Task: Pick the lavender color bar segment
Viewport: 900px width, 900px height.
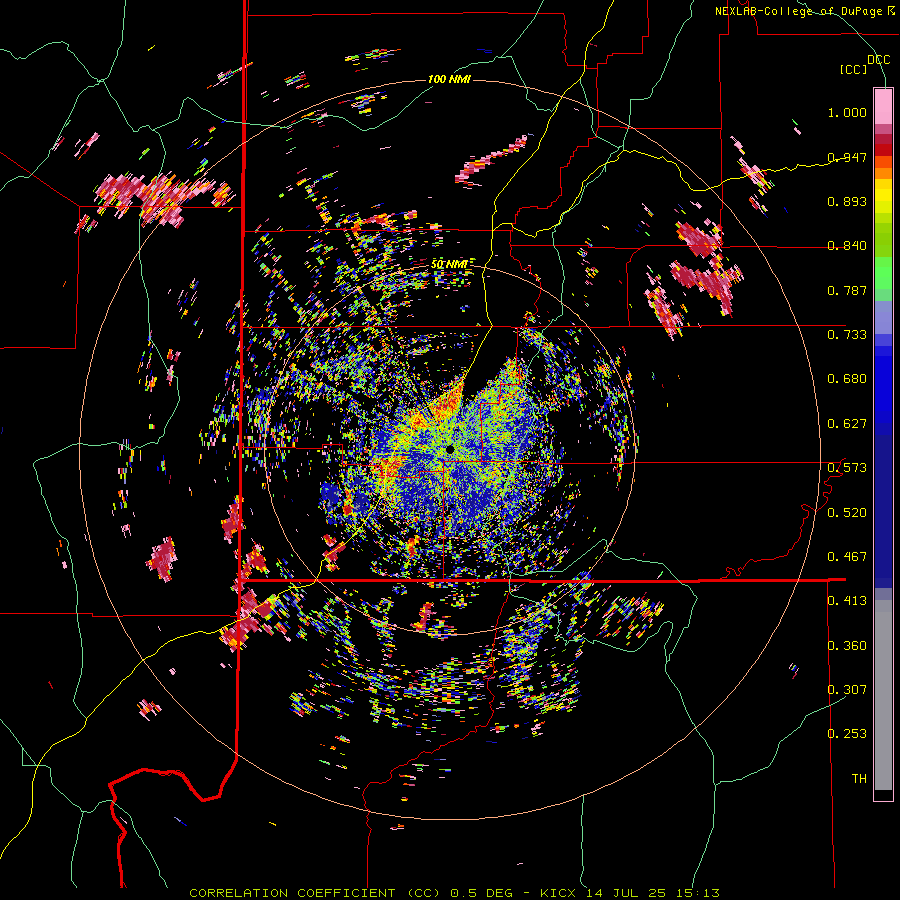Action: [883, 318]
